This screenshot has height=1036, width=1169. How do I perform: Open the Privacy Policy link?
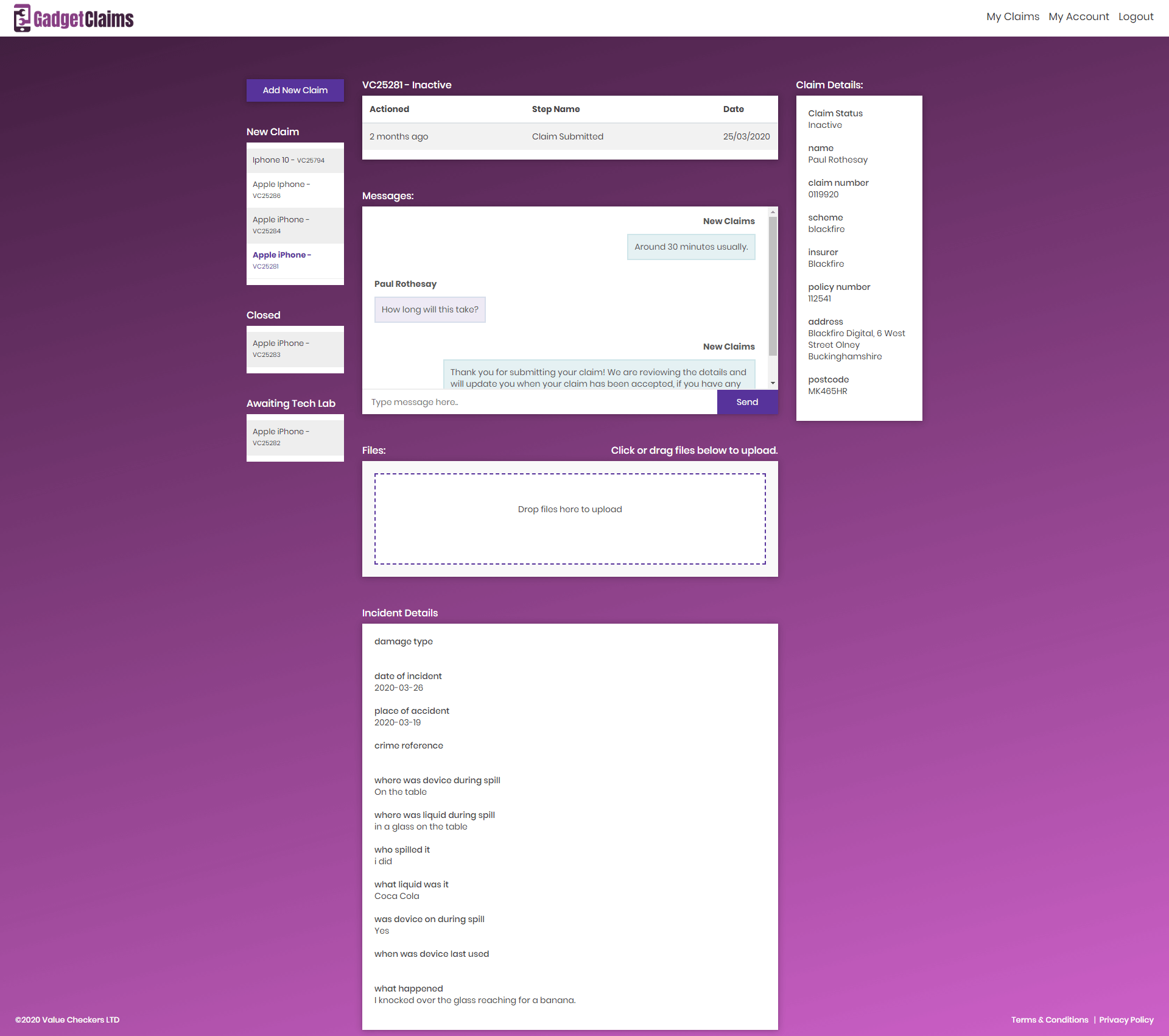(1126, 1020)
